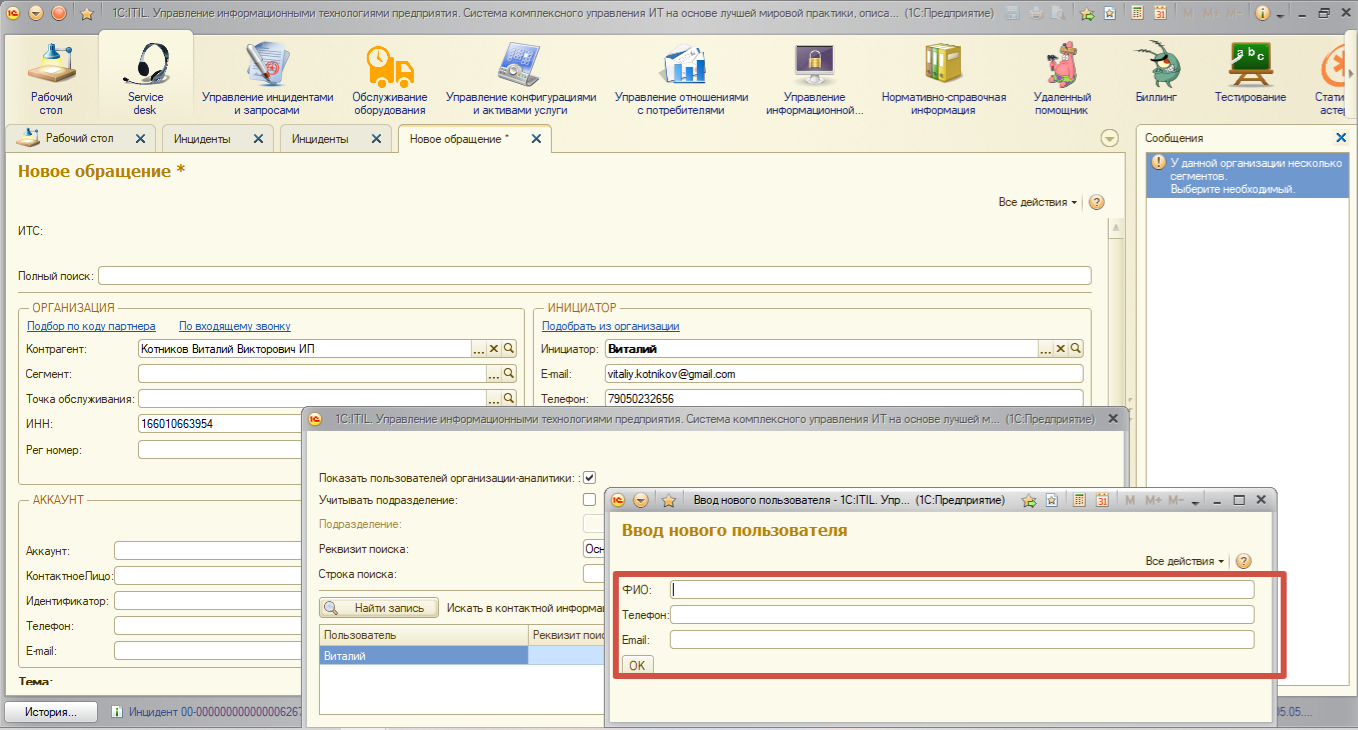This screenshot has width=1358, height=730.
Task: Open Контрагент selection ellipsis button
Action: (479, 349)
